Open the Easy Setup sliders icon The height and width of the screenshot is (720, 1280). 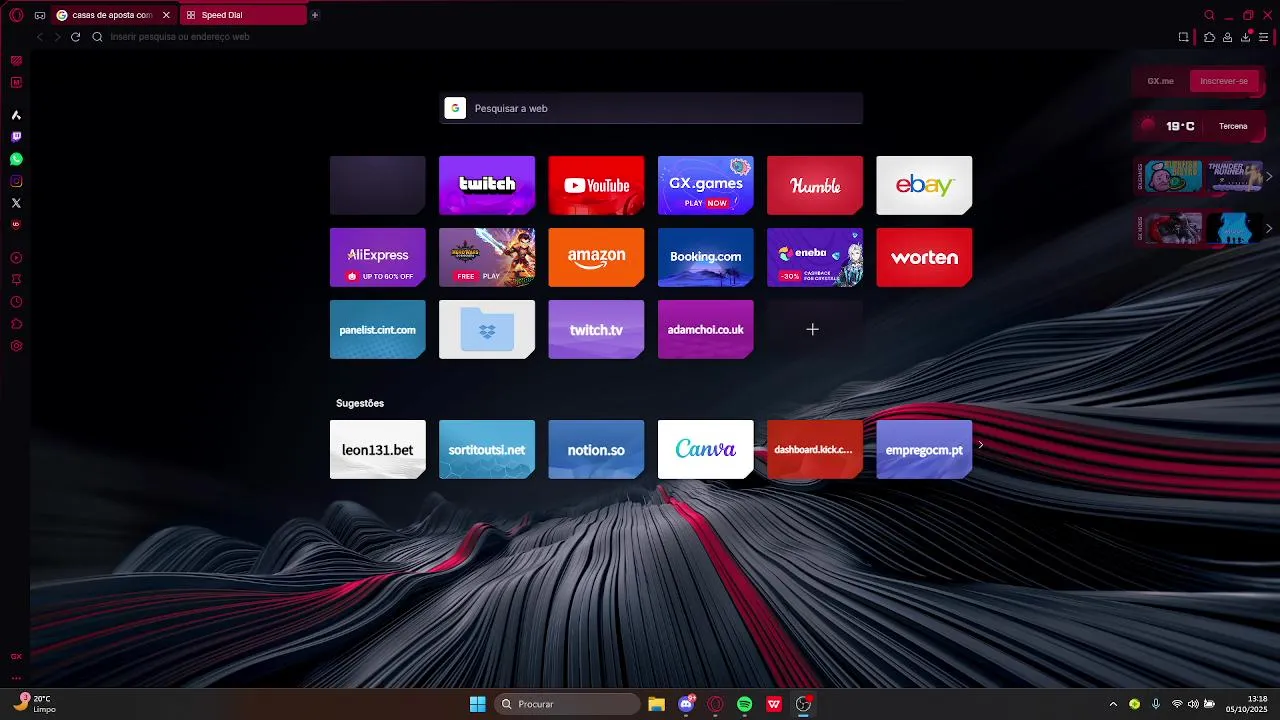point(1263,37)
